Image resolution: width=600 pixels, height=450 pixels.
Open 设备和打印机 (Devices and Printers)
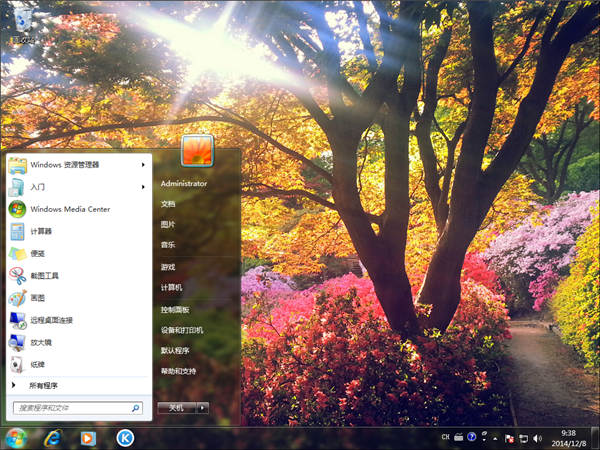click(182, 330)
